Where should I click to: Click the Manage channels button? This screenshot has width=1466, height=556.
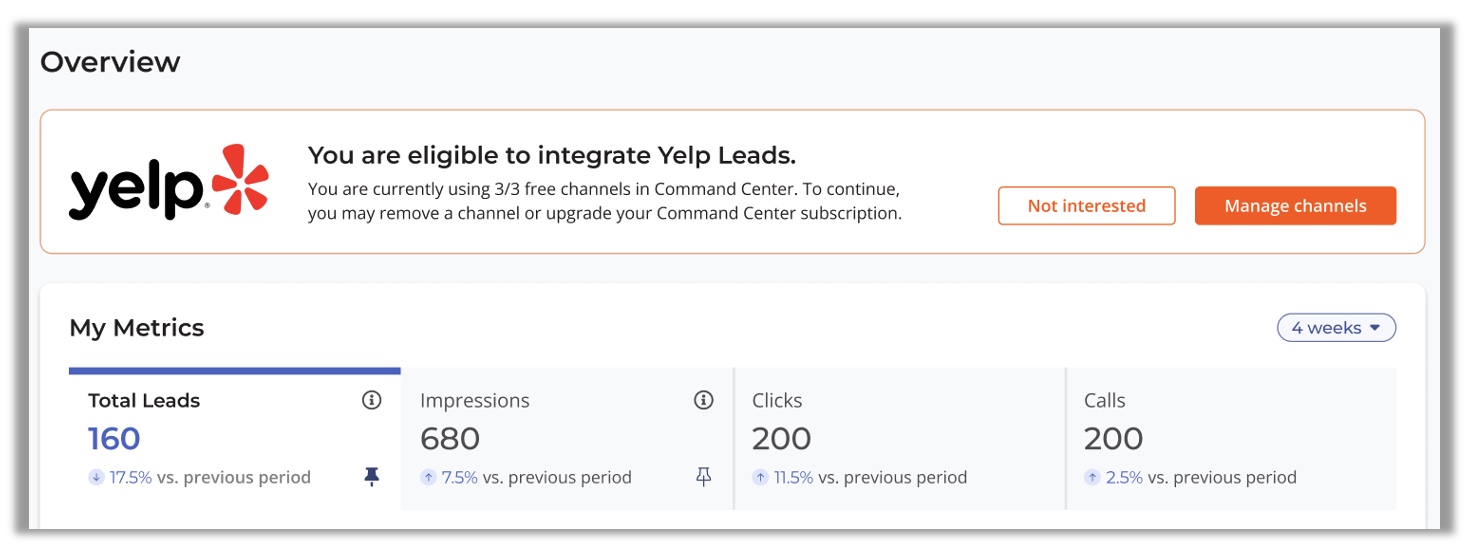coord(1295,206)
